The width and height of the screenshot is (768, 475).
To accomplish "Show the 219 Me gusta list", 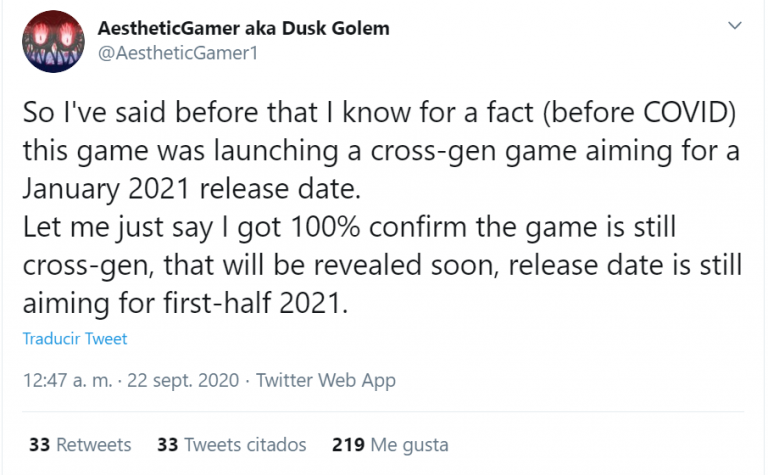I will tap(390, 444).
